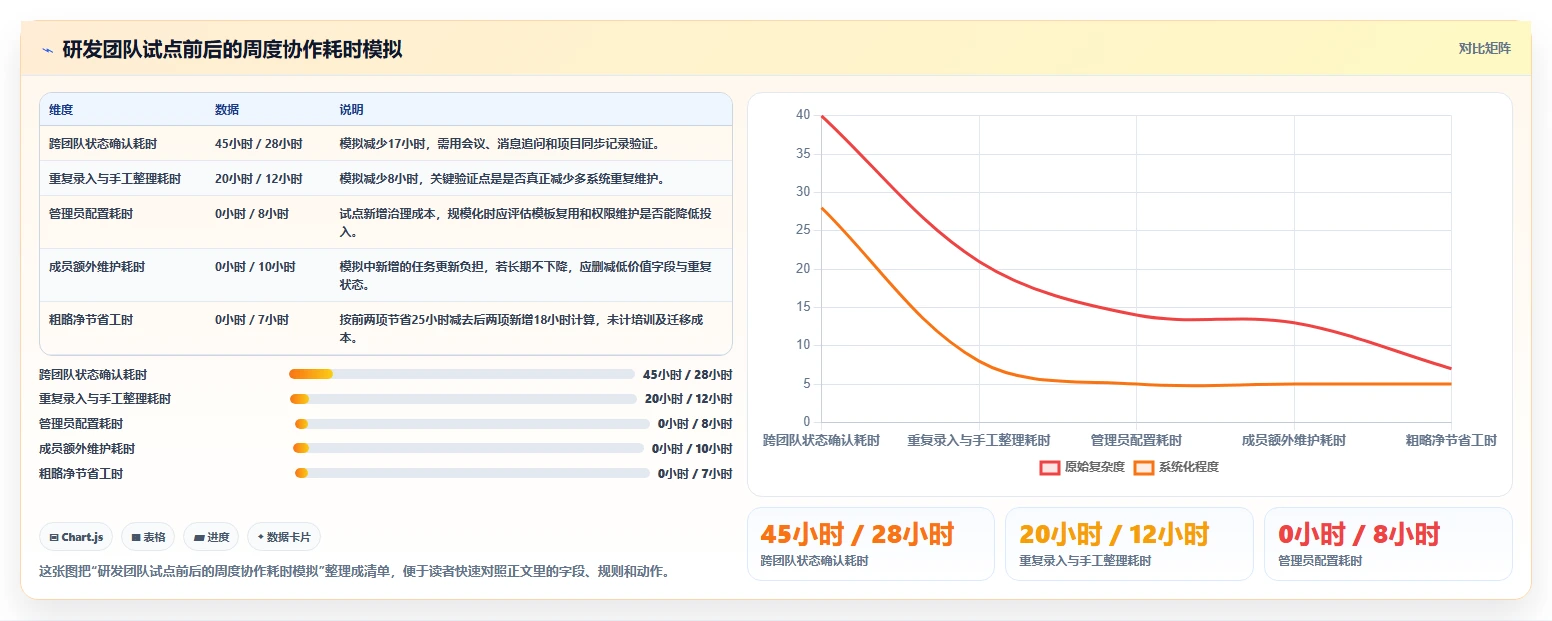Click the caption beginning 这张图把

[x=354, y=572]
